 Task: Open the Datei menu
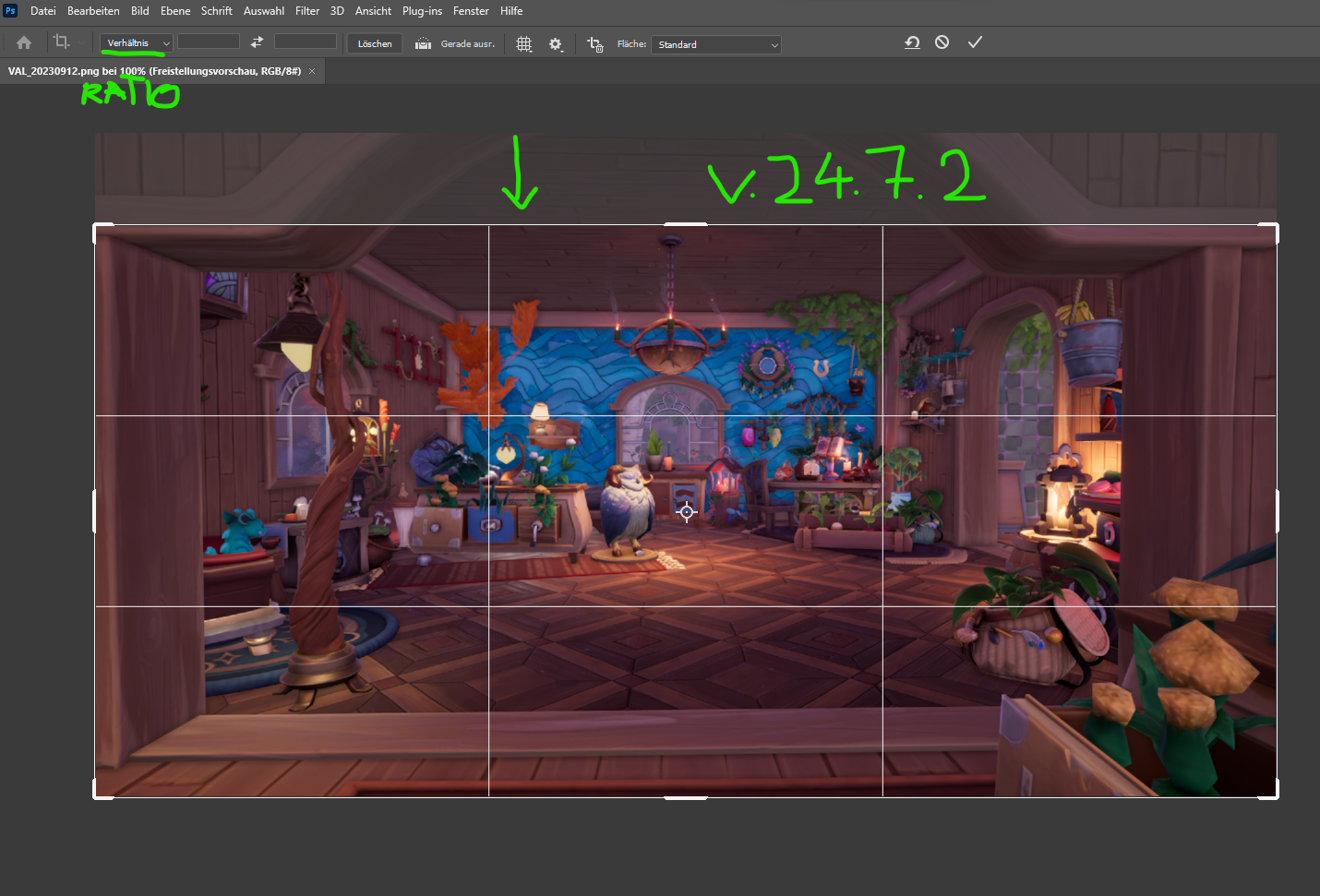[43, 11]
